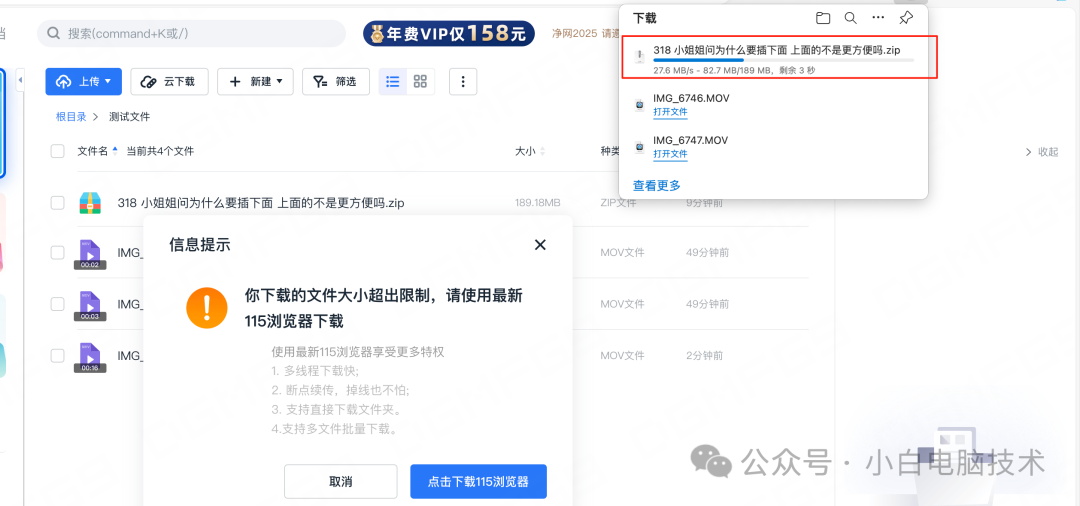Click the 2分钟前 time cell
The height and width of the screenshot is (506, 1080).
[x=705, y=356]
